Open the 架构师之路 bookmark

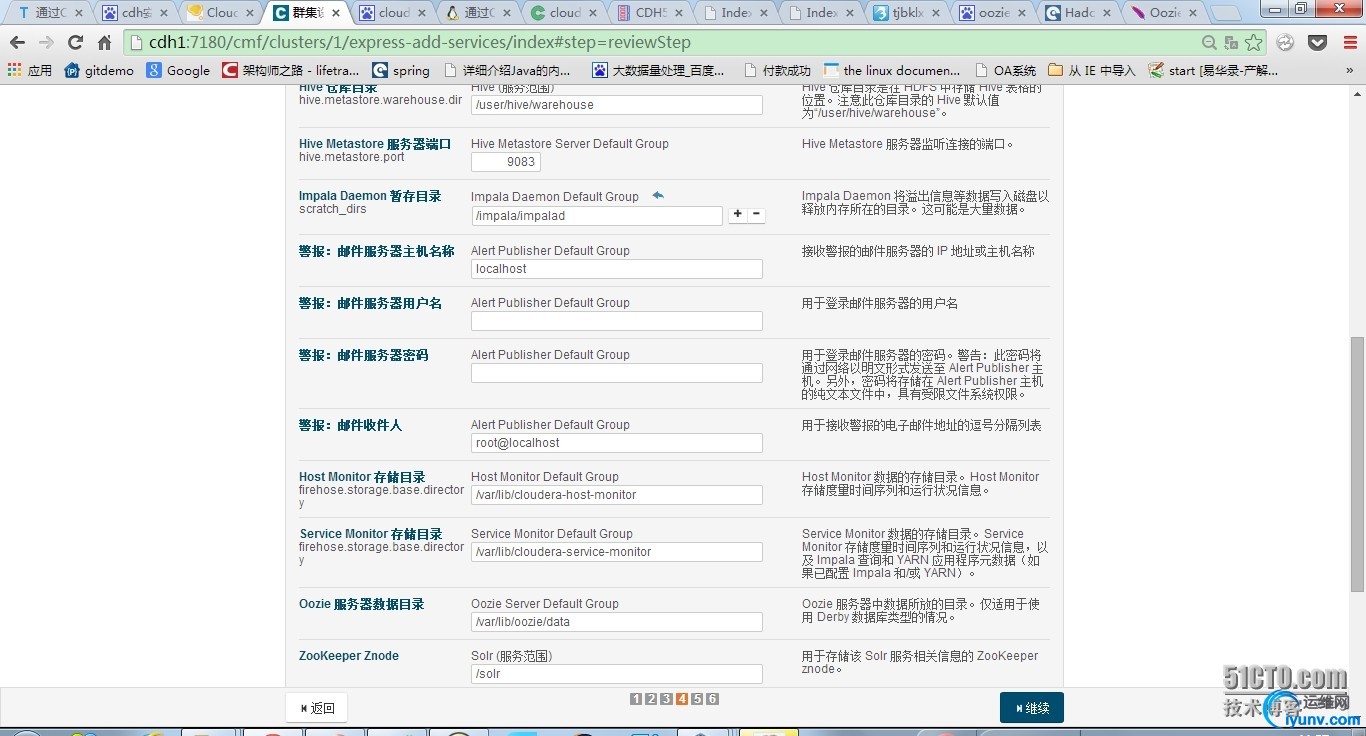pos(290,70)
